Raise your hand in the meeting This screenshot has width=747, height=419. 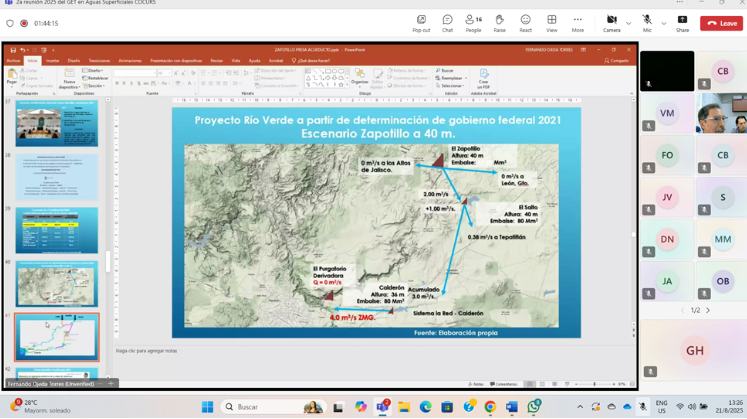499,23
